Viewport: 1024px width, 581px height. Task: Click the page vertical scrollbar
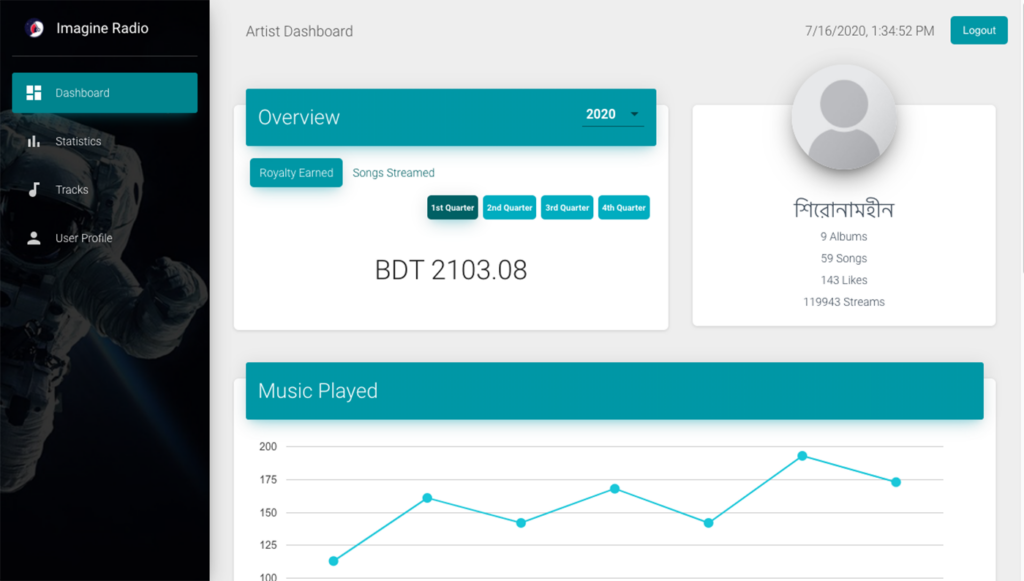[1020, 150]
